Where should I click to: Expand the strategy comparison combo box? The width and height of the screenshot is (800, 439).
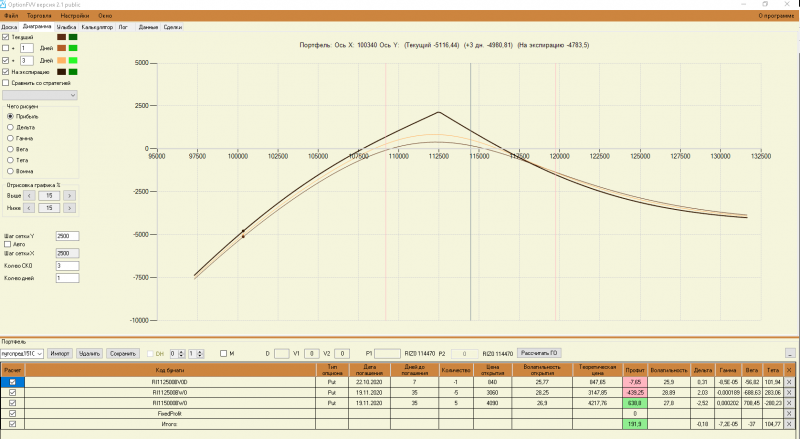(x=40, y=95)
